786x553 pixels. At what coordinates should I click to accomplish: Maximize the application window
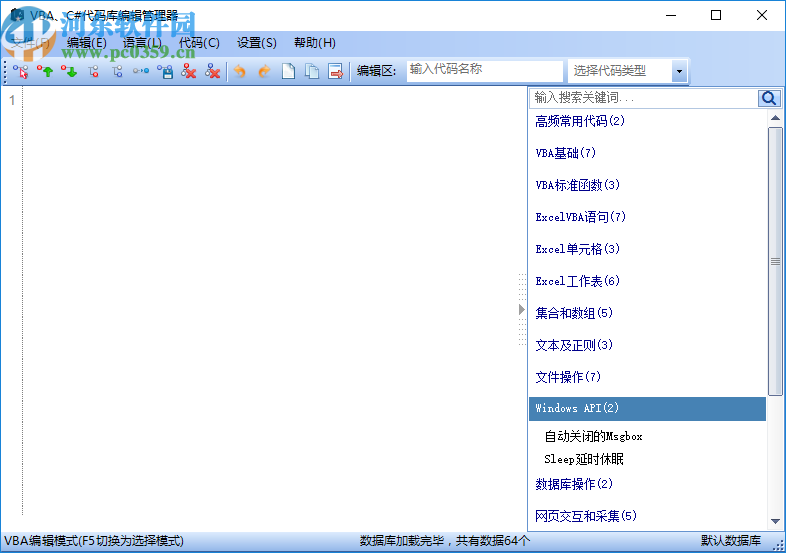(x=716, y=16)
